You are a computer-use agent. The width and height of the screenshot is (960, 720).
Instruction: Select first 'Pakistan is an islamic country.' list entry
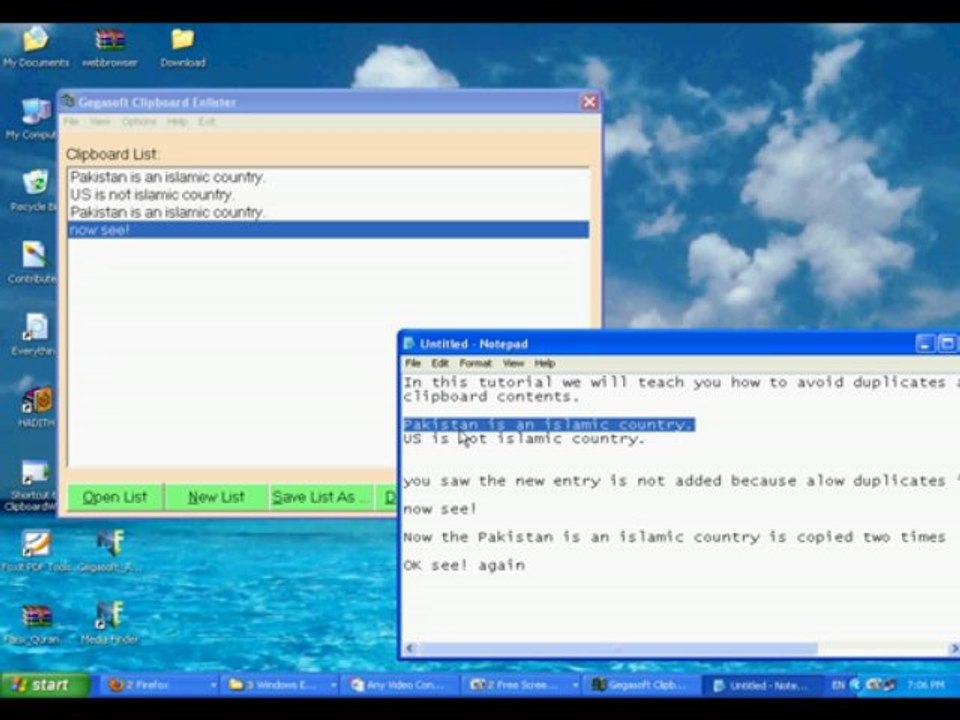tap(328, 177)
